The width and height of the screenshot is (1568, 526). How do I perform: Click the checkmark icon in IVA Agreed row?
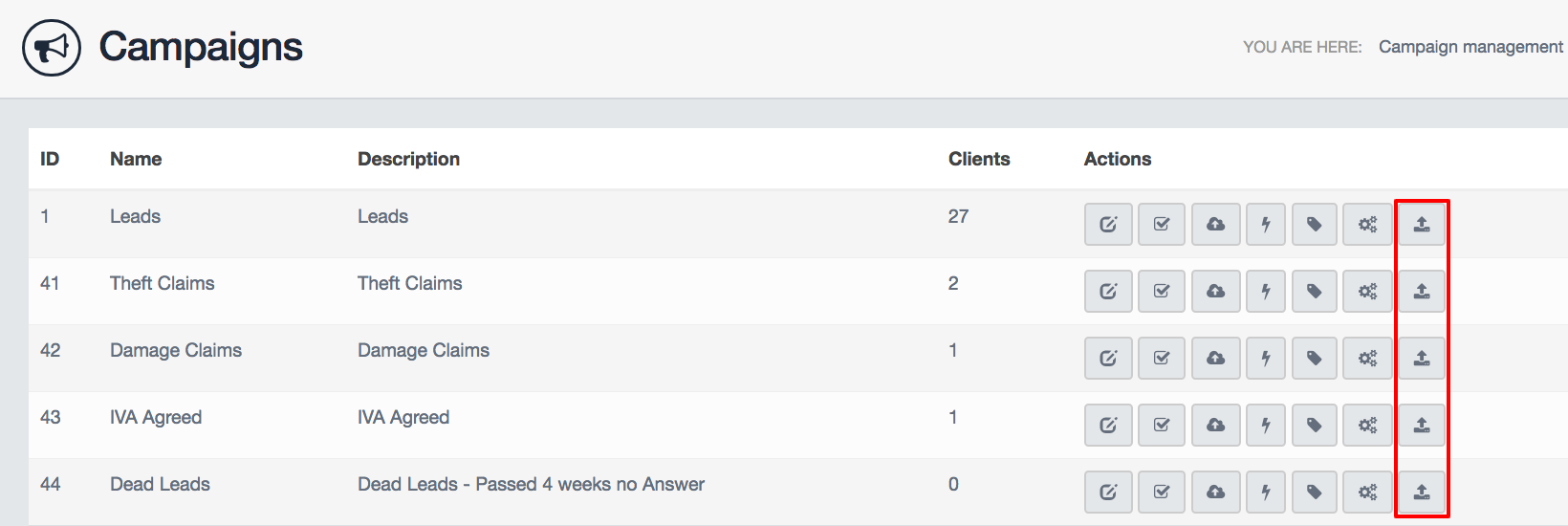coord(1162,426)
